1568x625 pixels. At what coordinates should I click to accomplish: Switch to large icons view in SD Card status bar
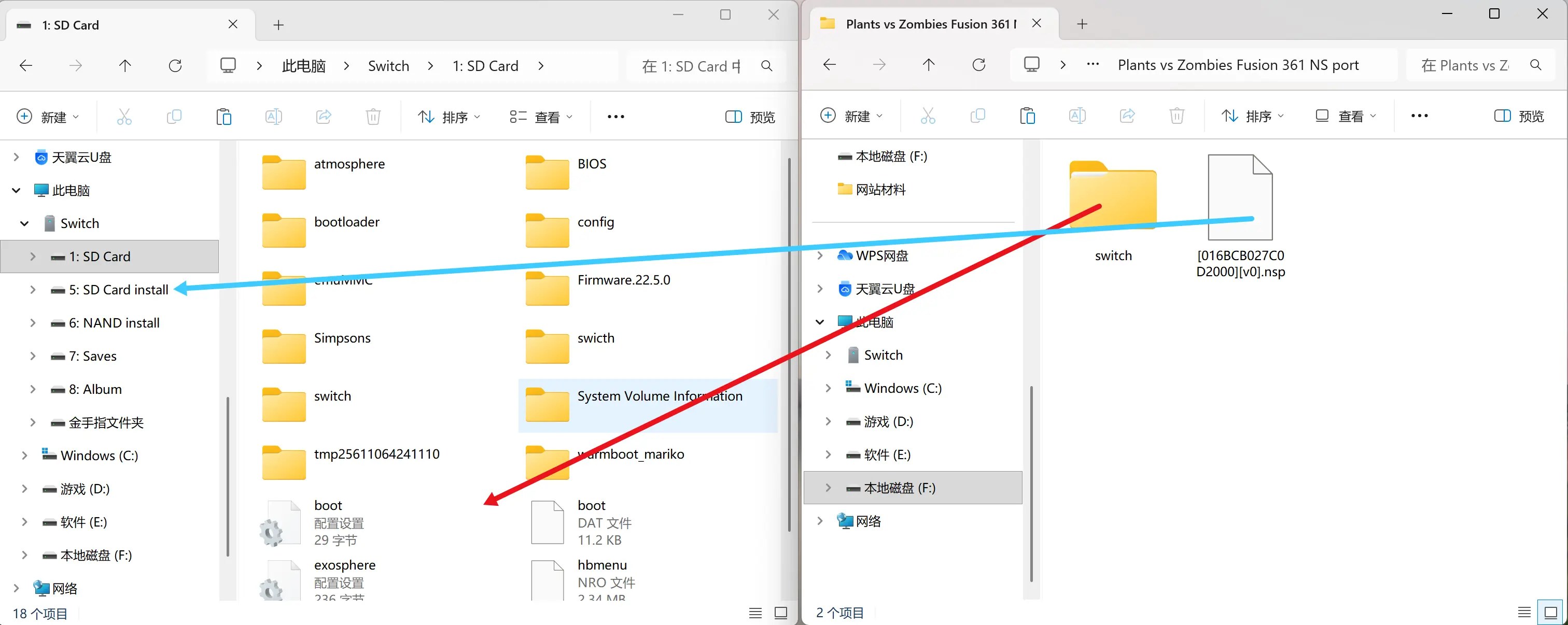click(781, 614)
